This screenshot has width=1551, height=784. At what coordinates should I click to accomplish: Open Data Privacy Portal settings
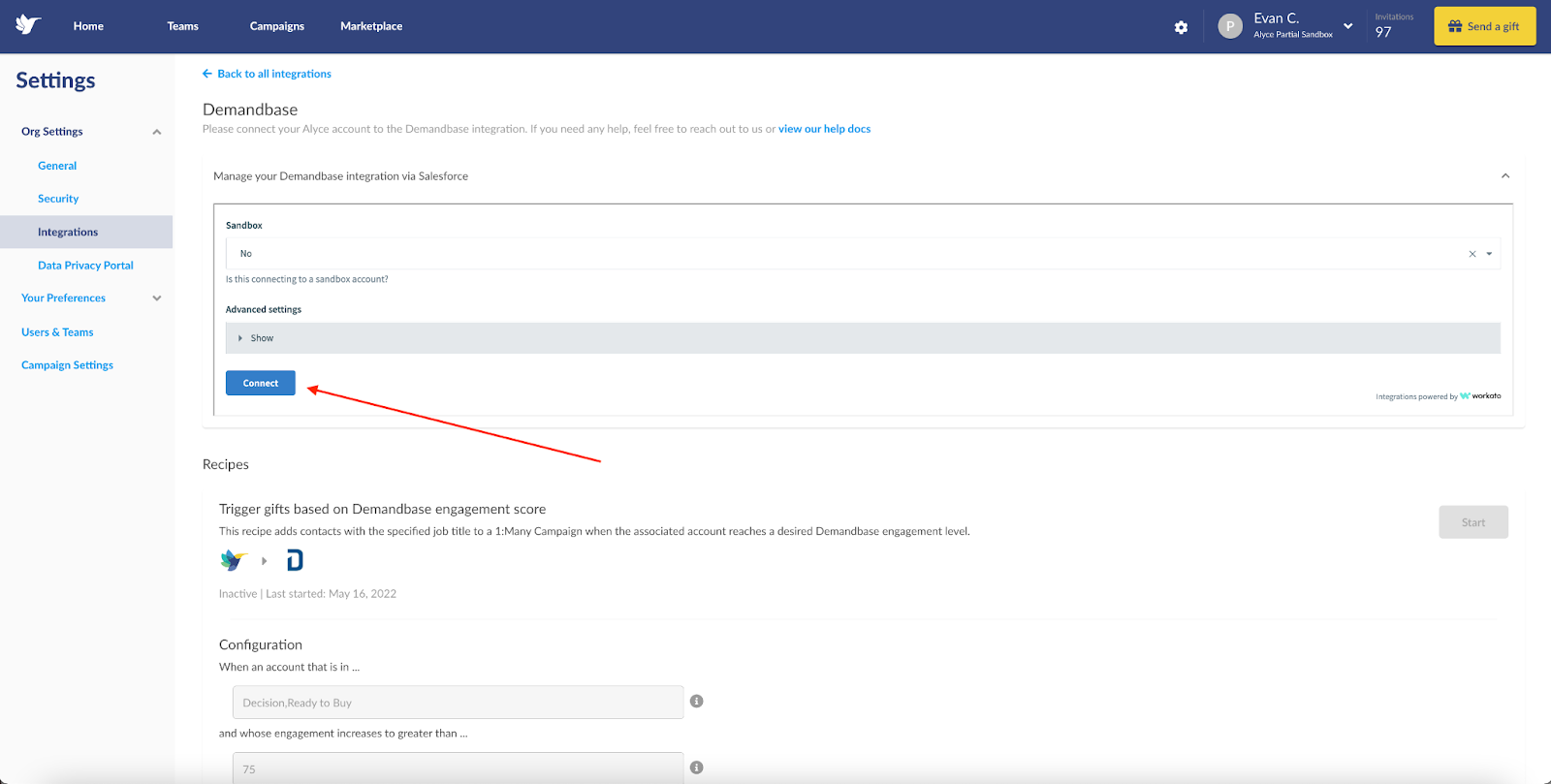point(85,266)
